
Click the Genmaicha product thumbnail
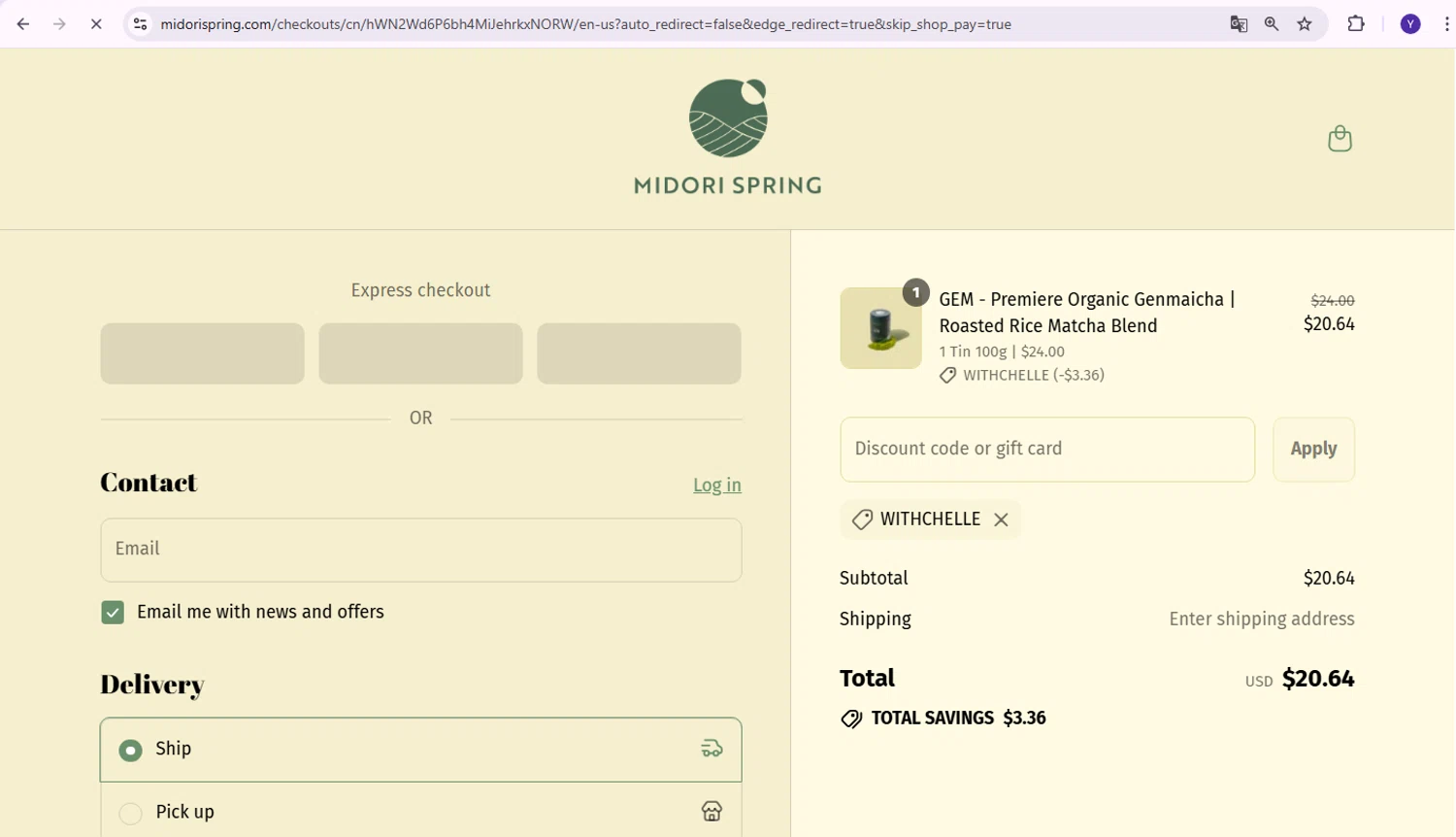pos(880,328)
